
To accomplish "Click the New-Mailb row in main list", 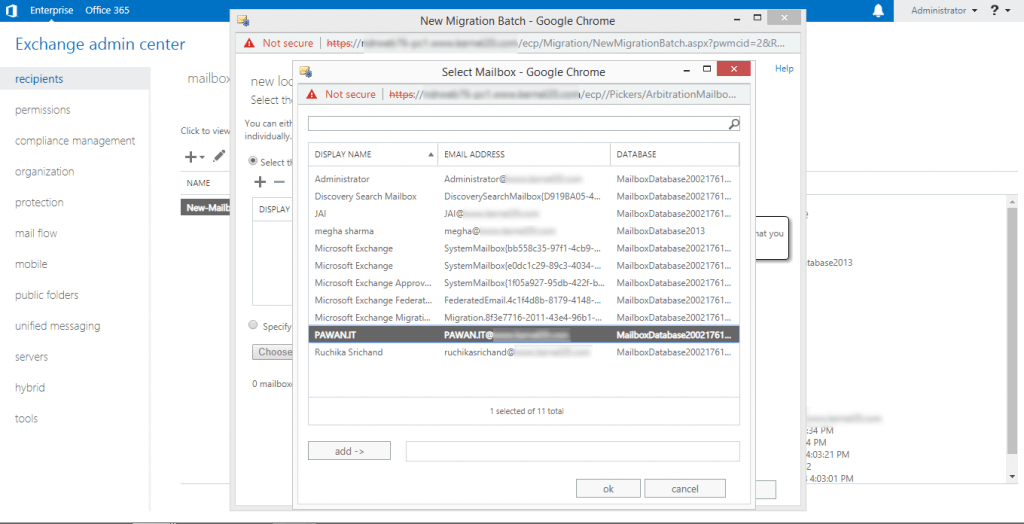I will coord(204,208).
